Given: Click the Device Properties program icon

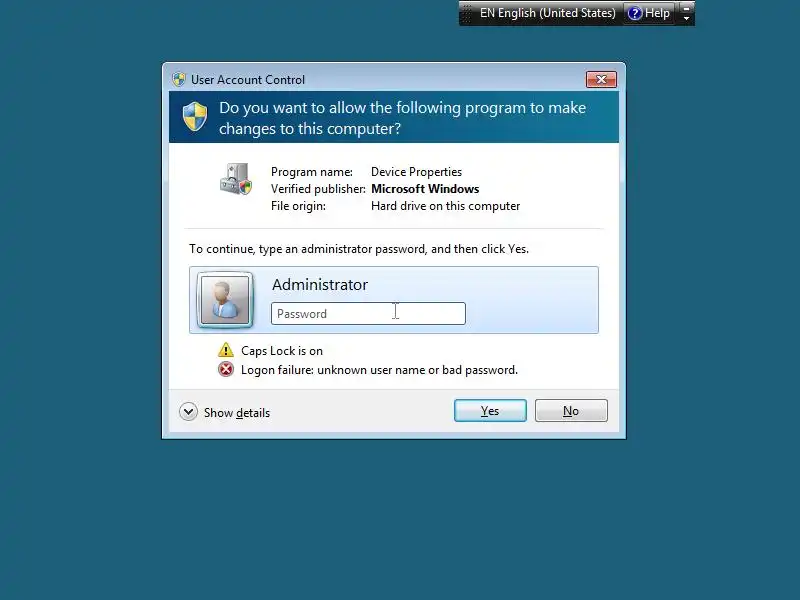Looking at the screenshot, I should pyautogui.click(x=236, y=179).
